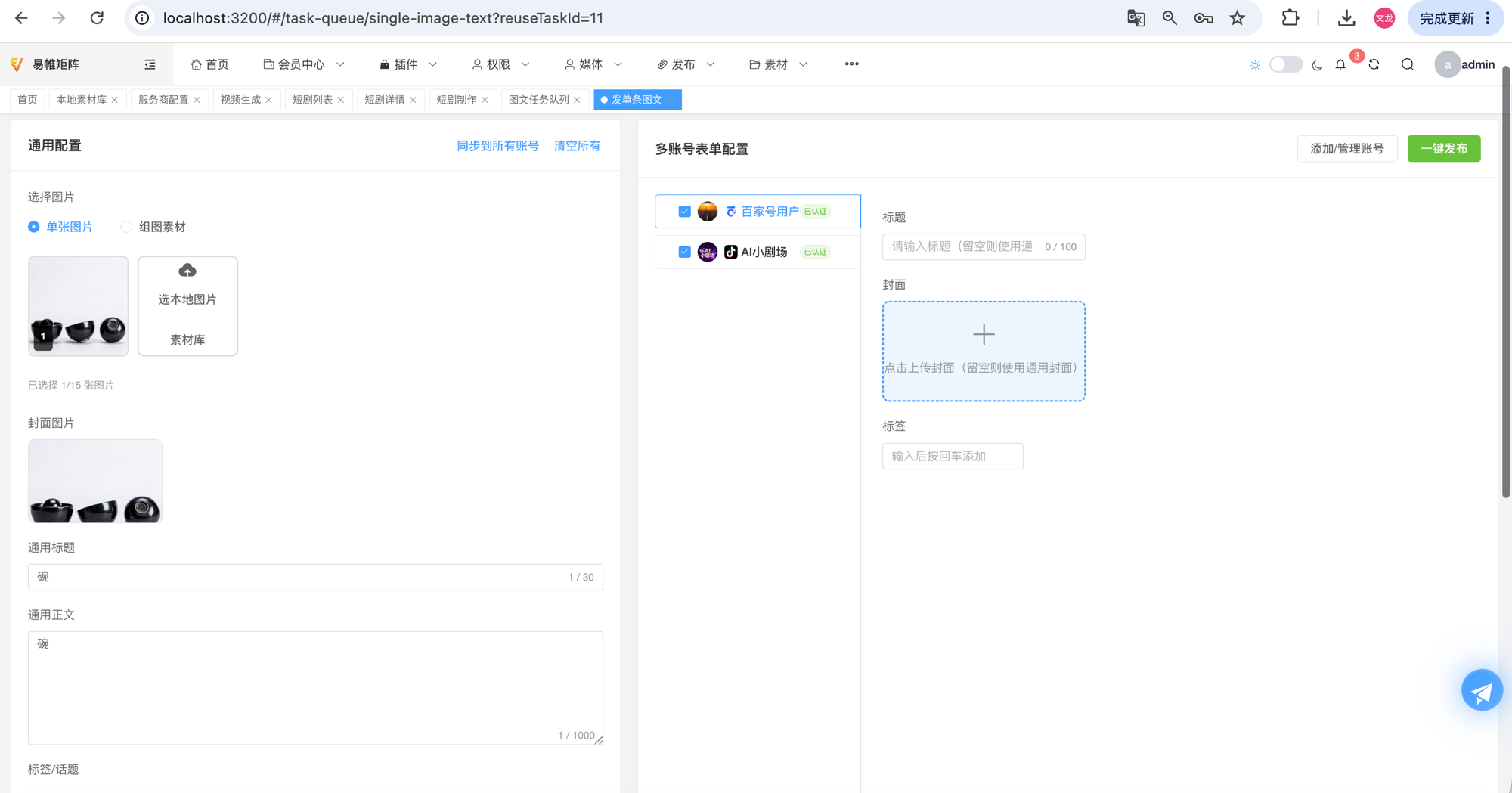Viewport: 1512px width, 793px height.
Task: Expand the 会员中心 dropdown menu
Action: [x=304, y=64]
